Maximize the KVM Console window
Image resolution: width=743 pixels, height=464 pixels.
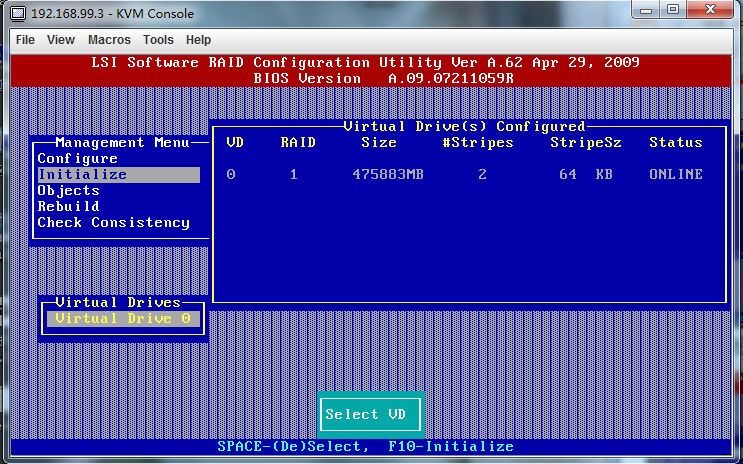[x=672, y=9]
